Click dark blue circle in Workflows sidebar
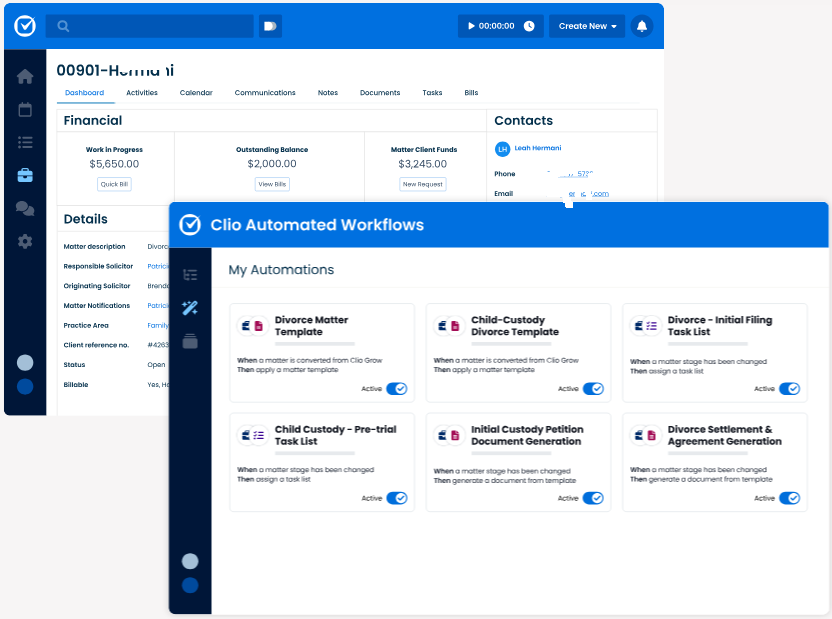This screenshot has height=619, width=832. pos(190,585)
